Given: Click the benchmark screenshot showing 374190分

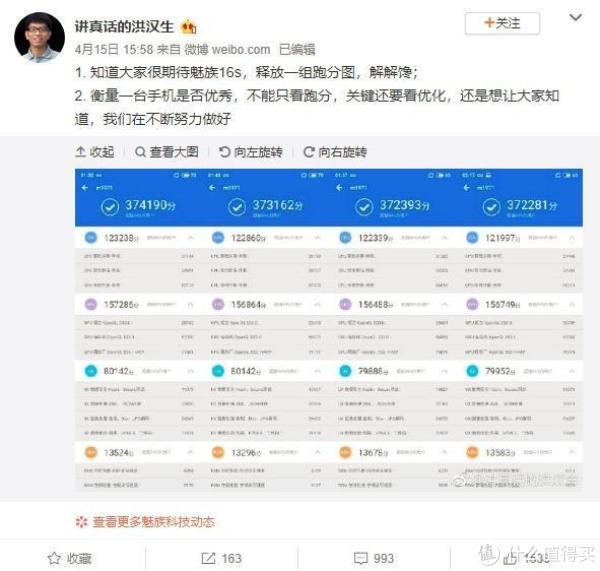Looking at the screenshot, I should pyautogui.click(x=139, y=330).
